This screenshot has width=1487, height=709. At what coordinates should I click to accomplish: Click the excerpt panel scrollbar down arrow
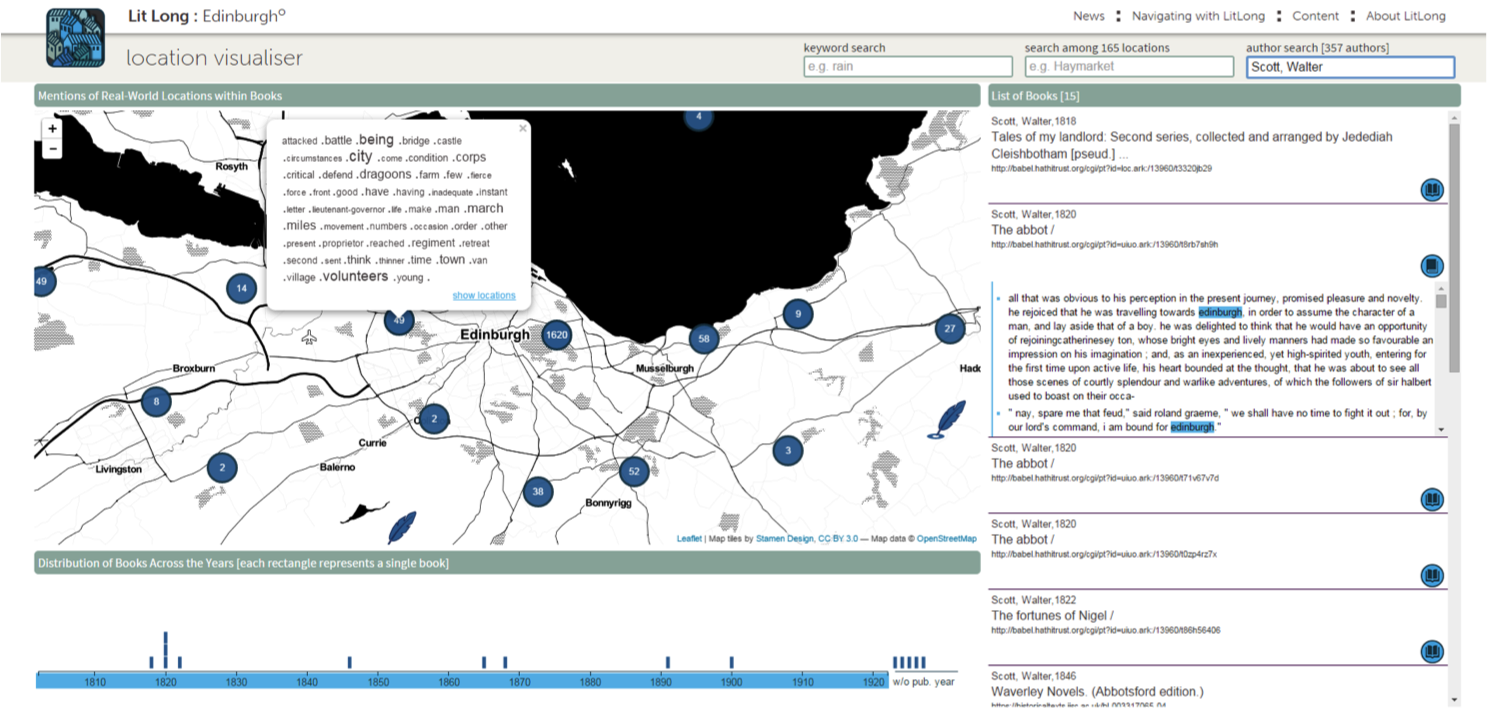tap(1441, 429)
